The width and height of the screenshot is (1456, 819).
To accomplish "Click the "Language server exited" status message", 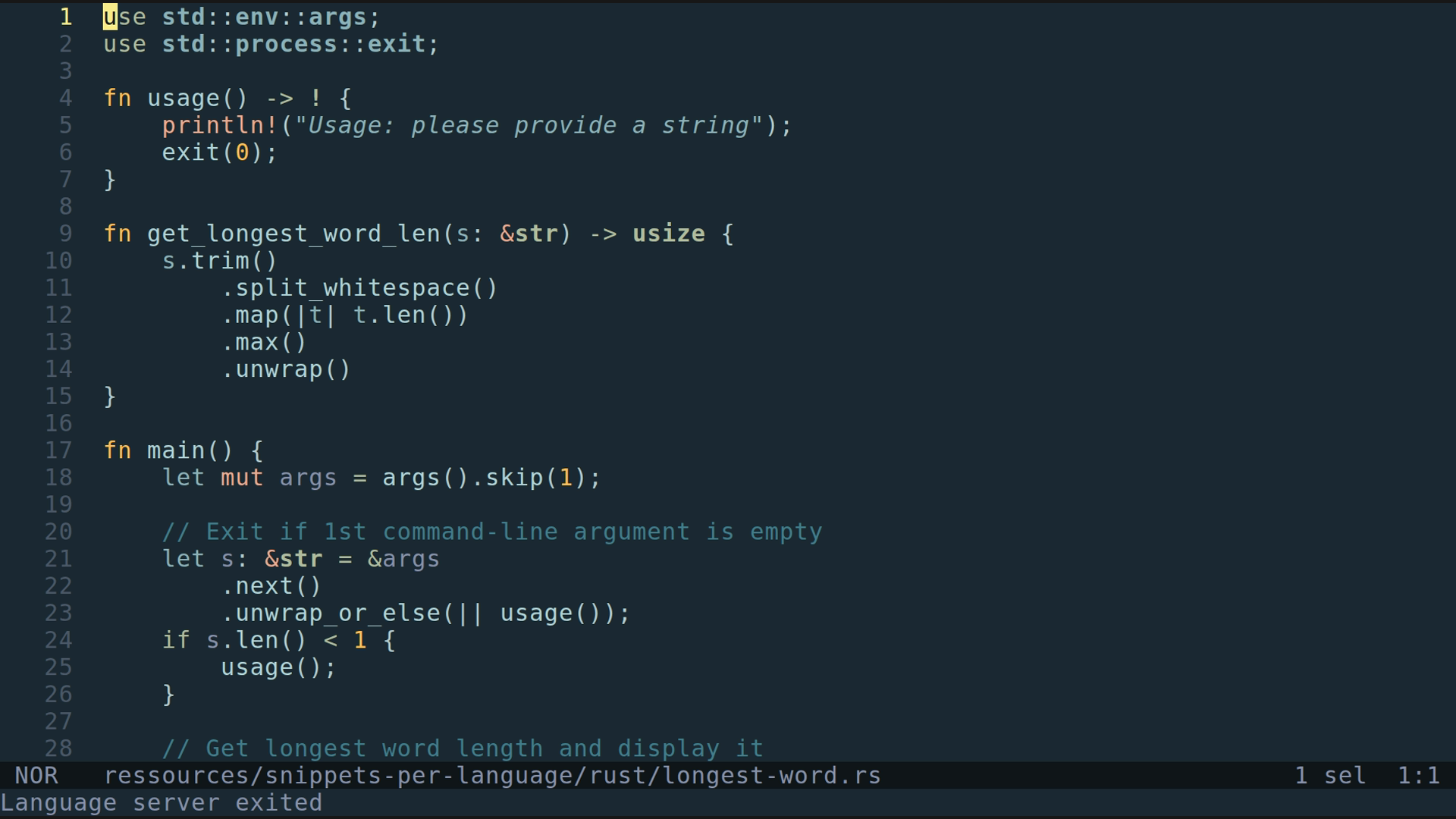I will (162, 803).
